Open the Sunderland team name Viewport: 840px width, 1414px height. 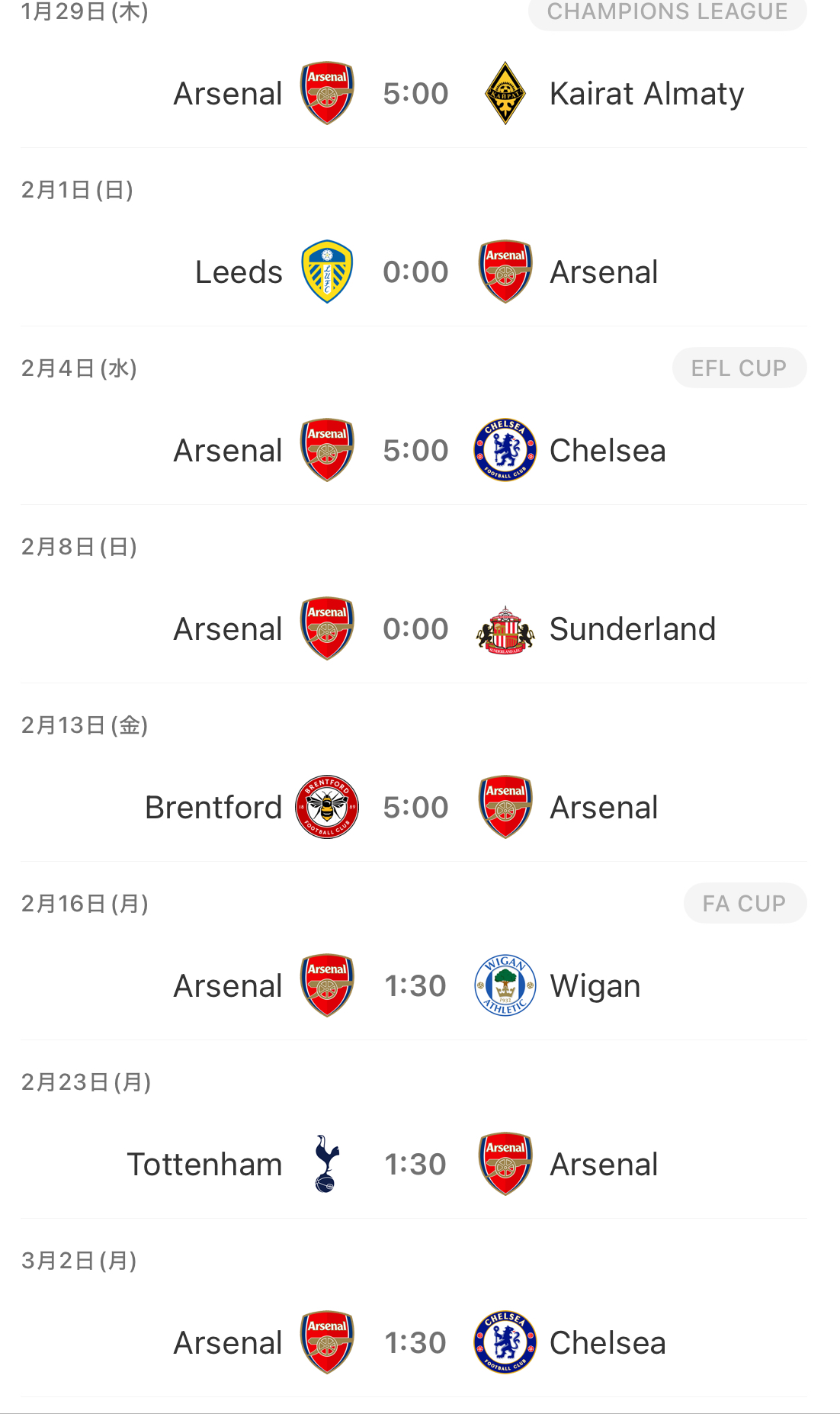[x=632, y=629]
